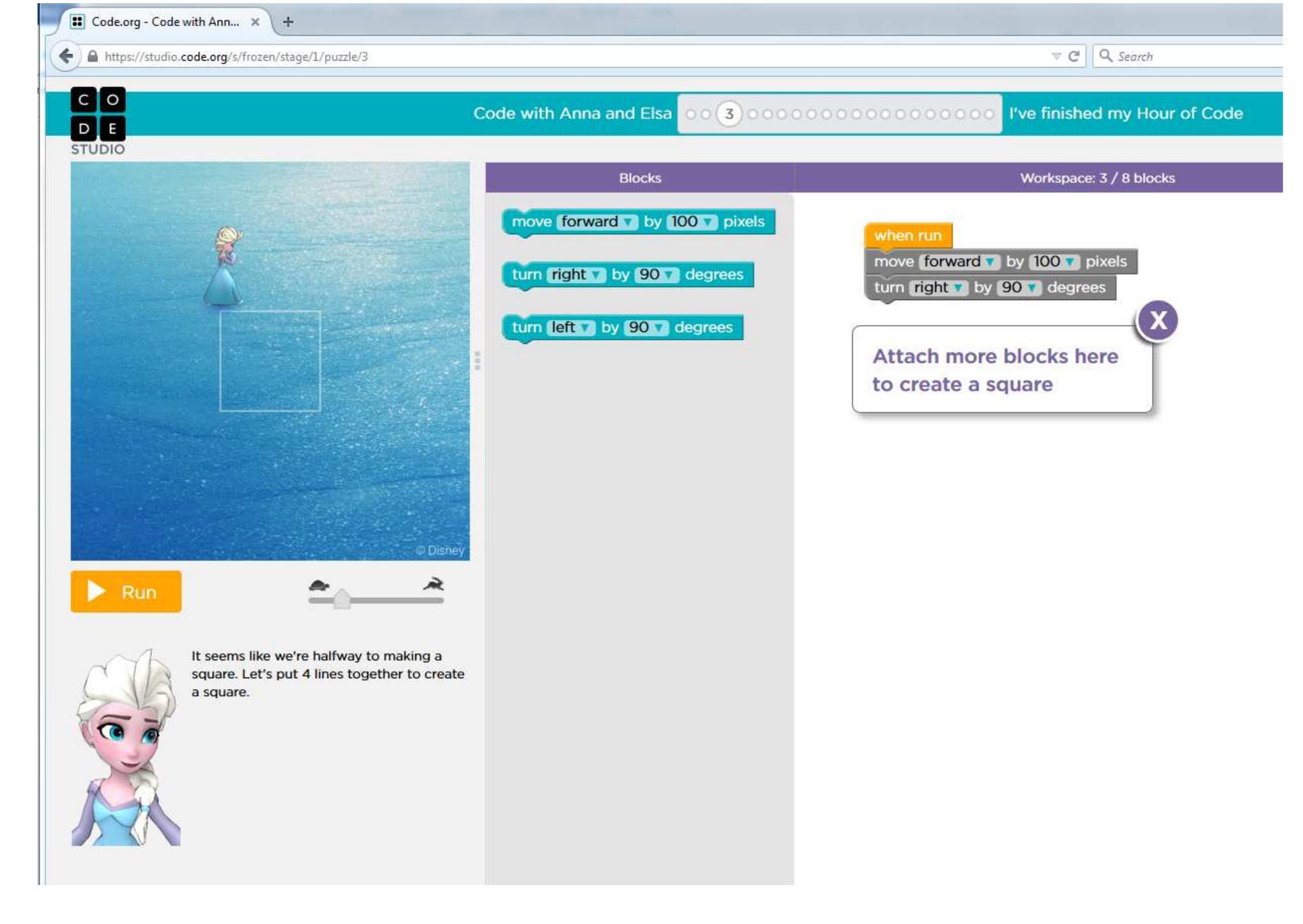Click the search magnifier icon

(x=1106, y=56)
